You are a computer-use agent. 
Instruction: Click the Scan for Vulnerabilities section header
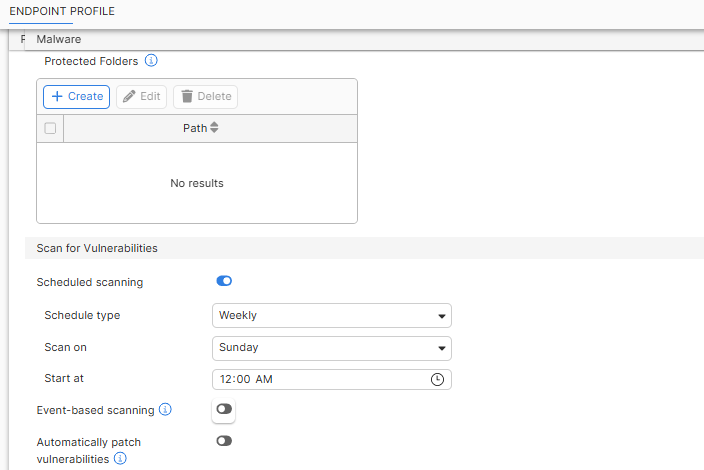click(x=97, y=248)
